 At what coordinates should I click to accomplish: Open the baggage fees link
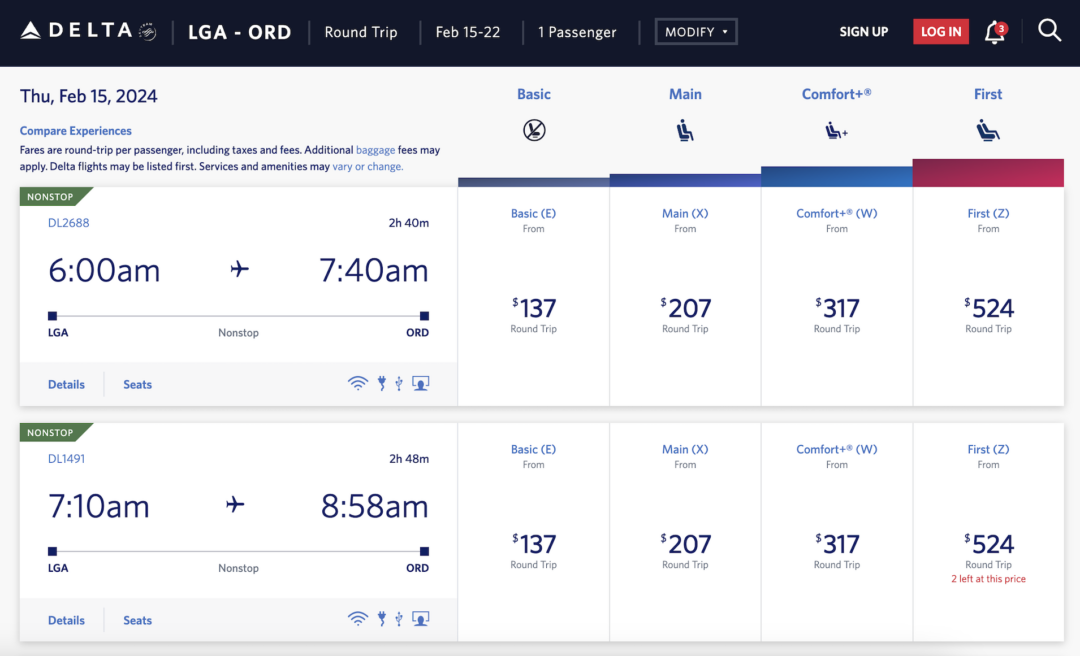[375, 148]
